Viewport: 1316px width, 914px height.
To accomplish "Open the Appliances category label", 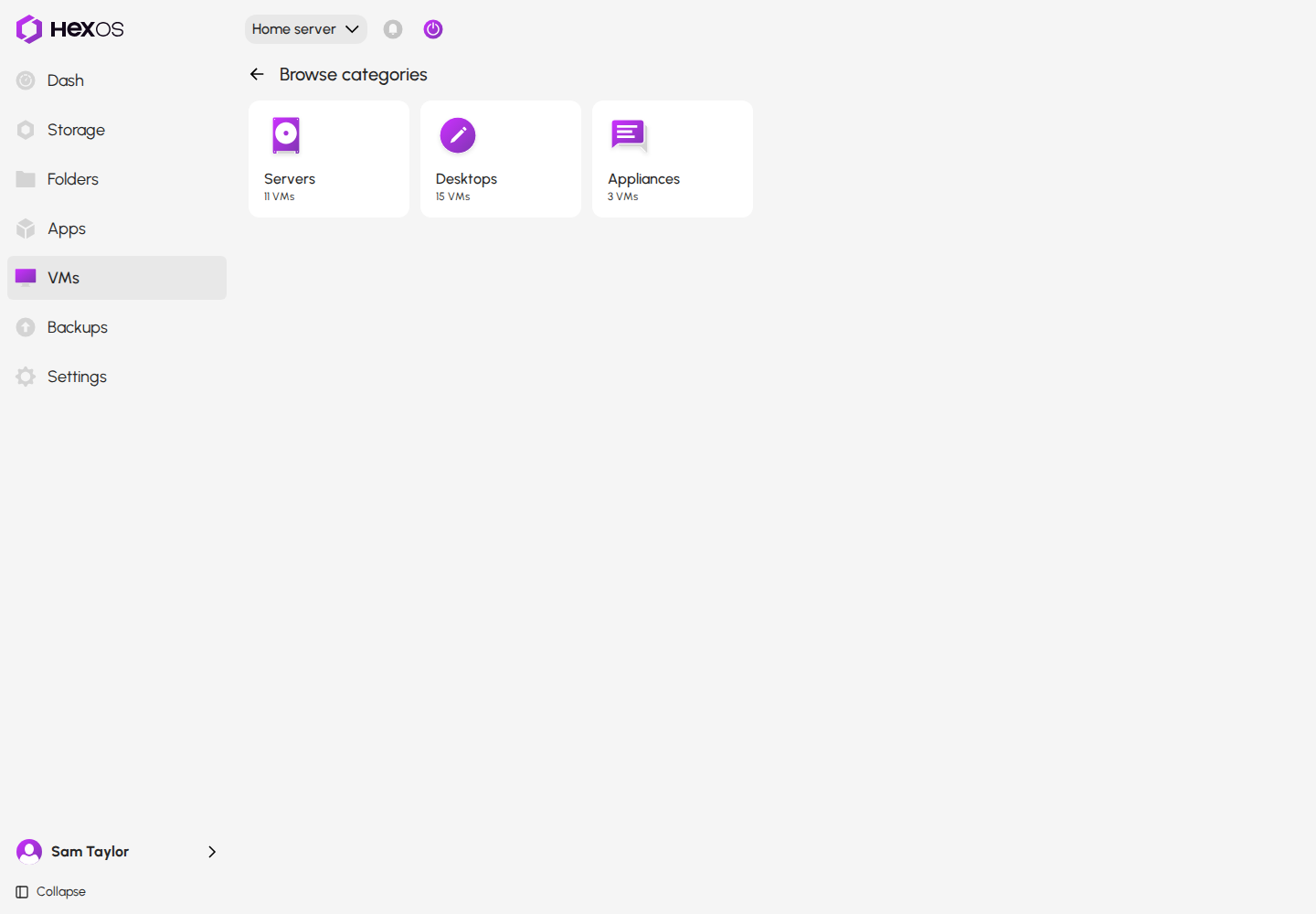I will (644, 179).
